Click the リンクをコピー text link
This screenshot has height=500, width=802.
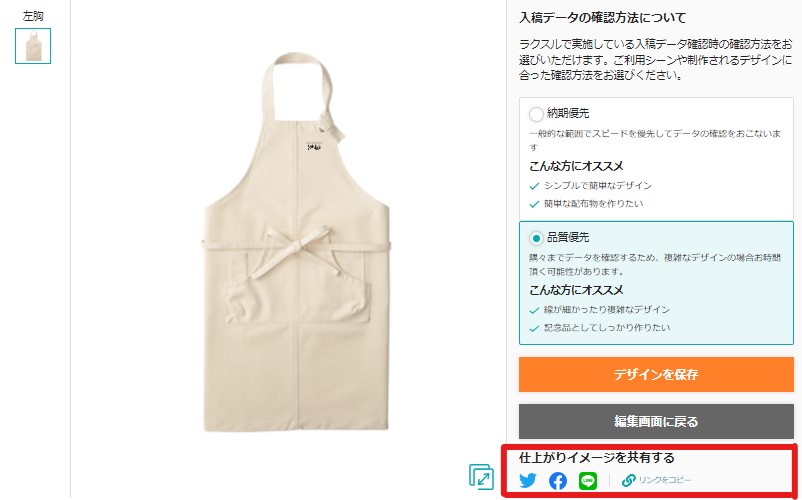click(664, 481)
